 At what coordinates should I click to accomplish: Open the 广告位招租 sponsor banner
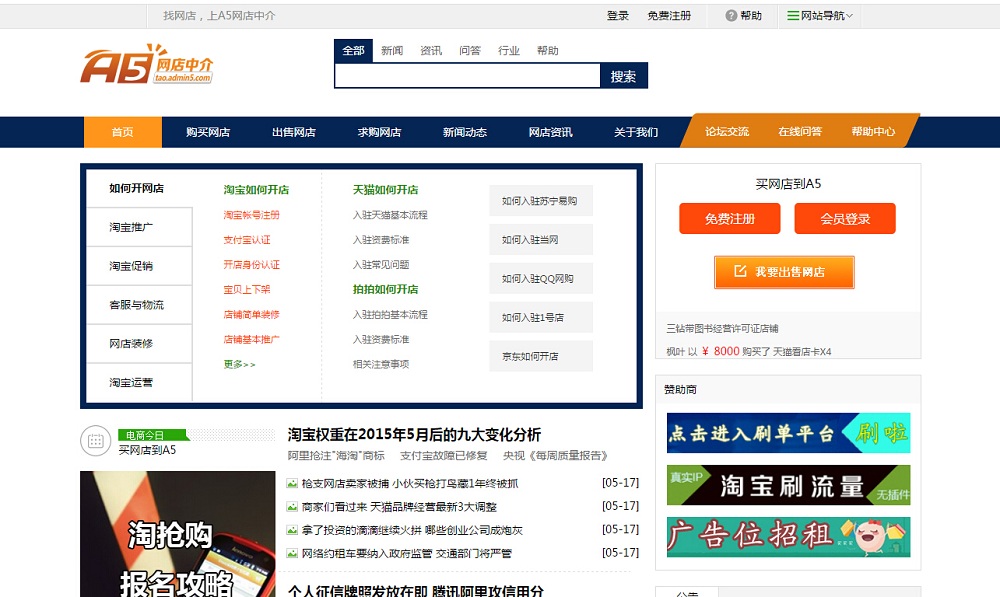tap(788, 537)
